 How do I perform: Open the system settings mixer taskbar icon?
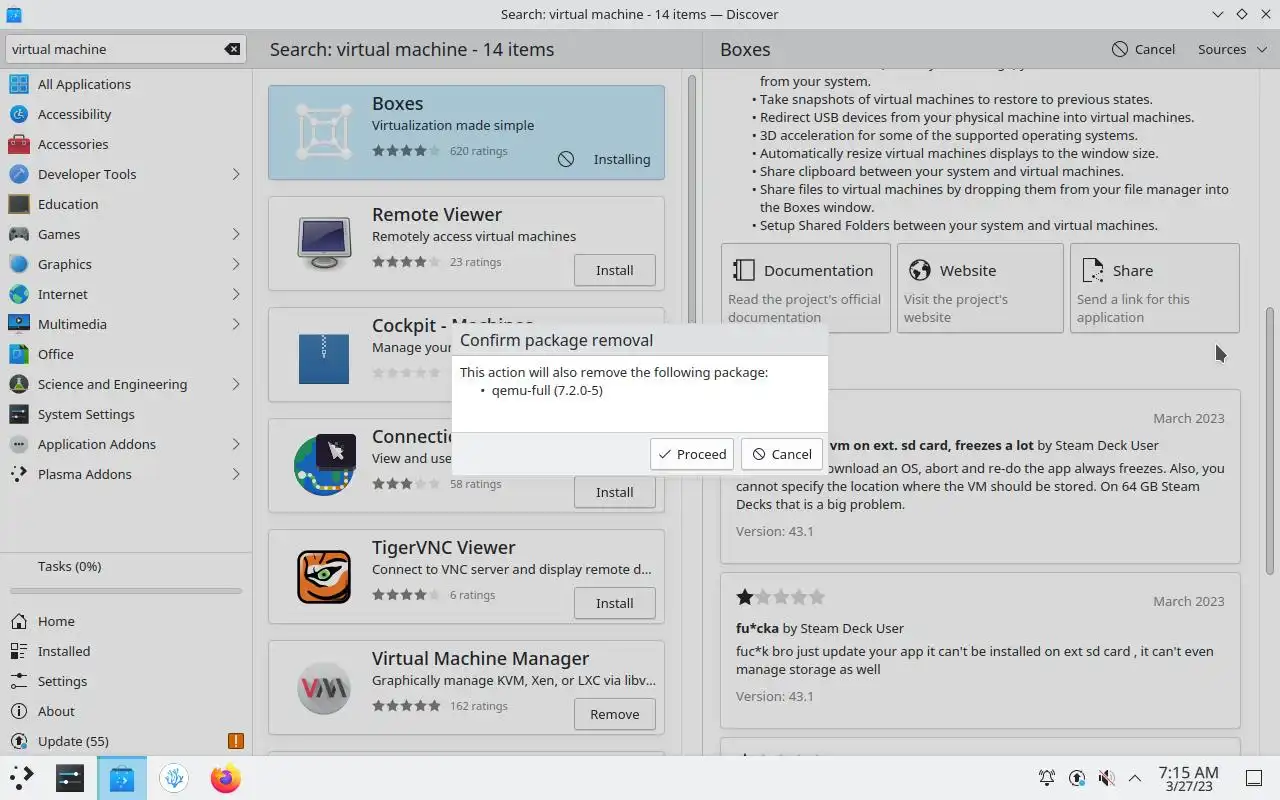(70, 777)
